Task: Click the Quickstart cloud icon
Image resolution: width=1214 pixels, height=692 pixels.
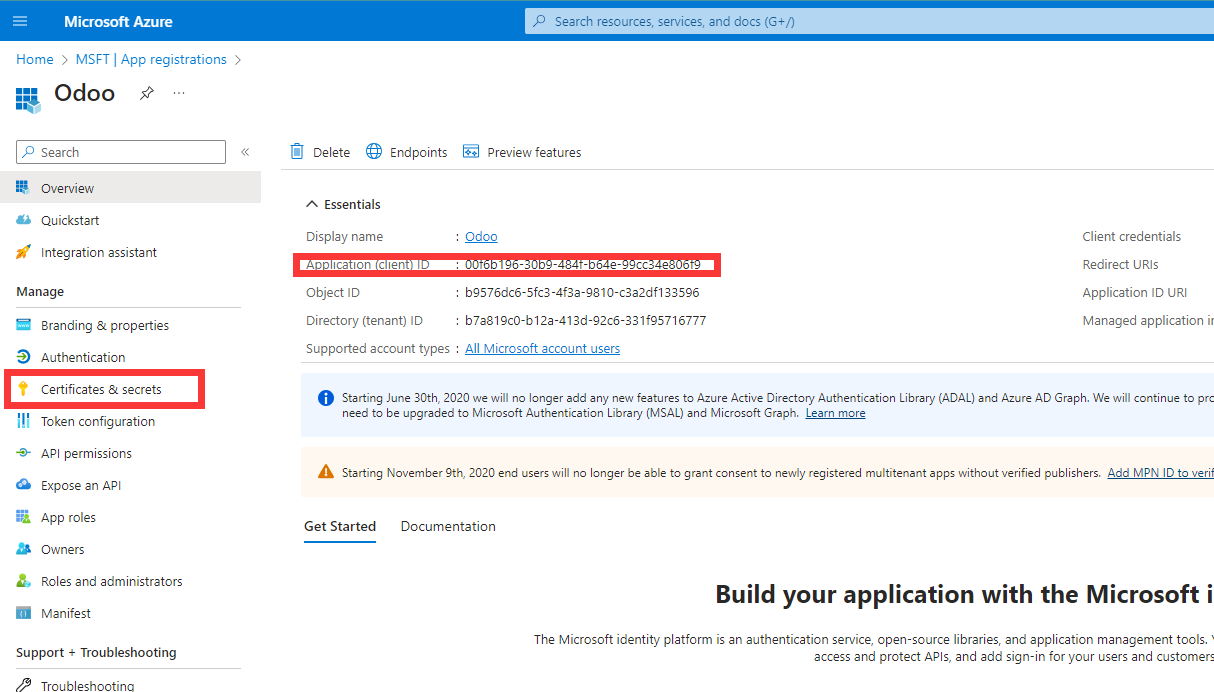Action: pos(23,220)
